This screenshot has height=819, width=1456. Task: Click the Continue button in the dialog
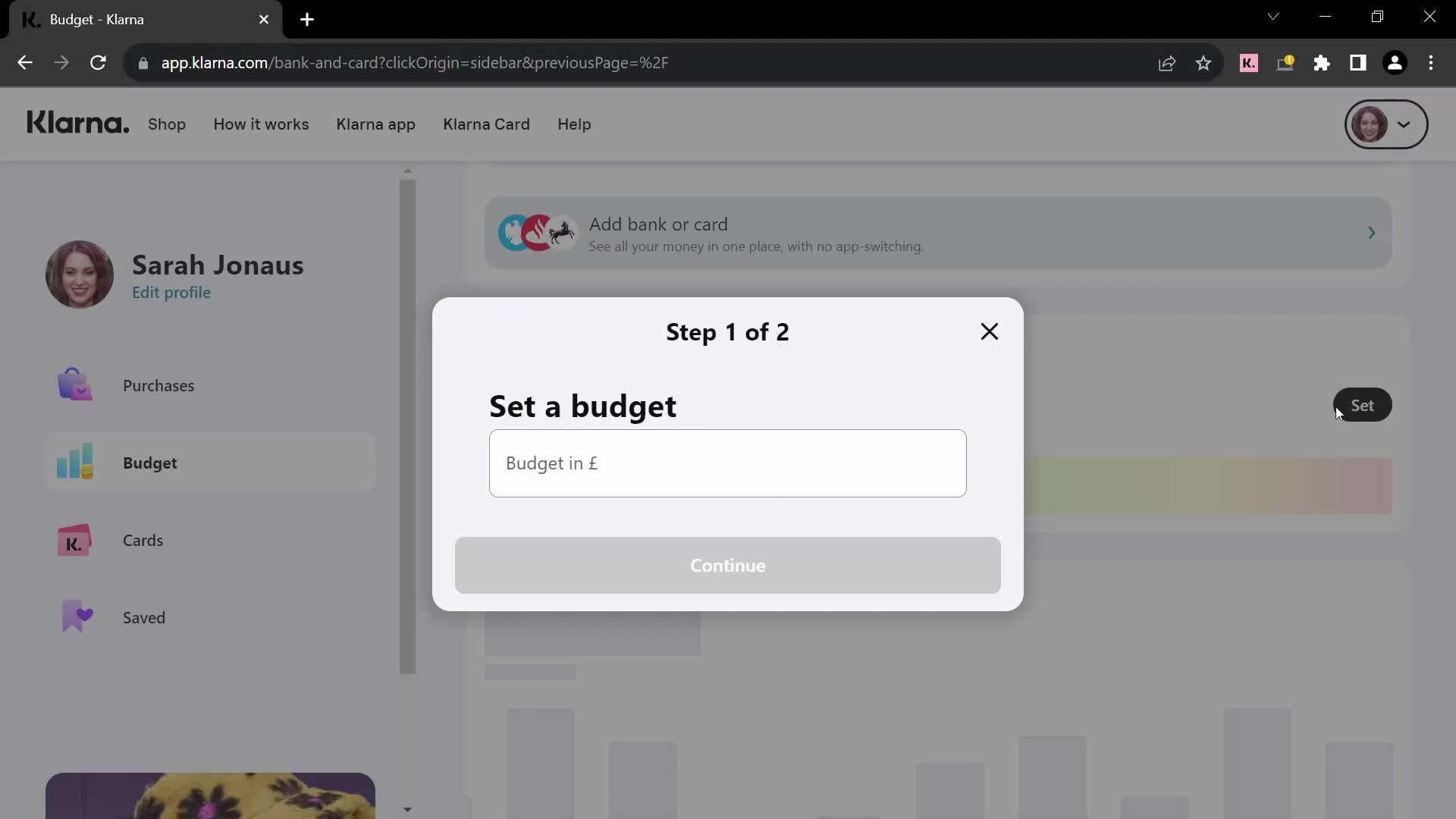728,565
